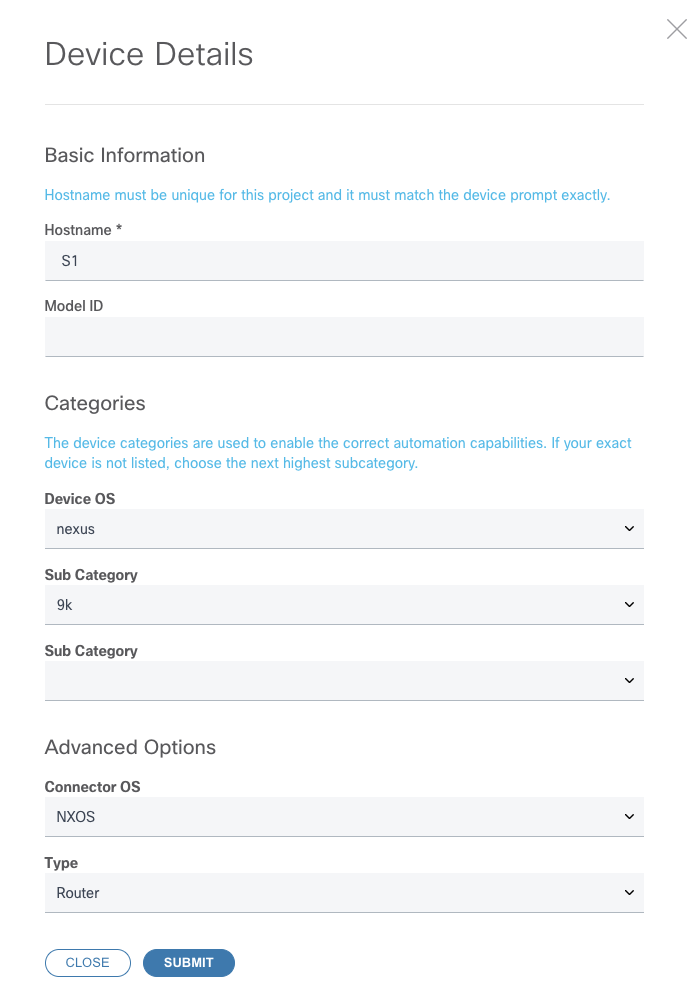700x1006 pixels.
Task: Click the chevron arrow on Device OS
Action: [x=629, y=529]
